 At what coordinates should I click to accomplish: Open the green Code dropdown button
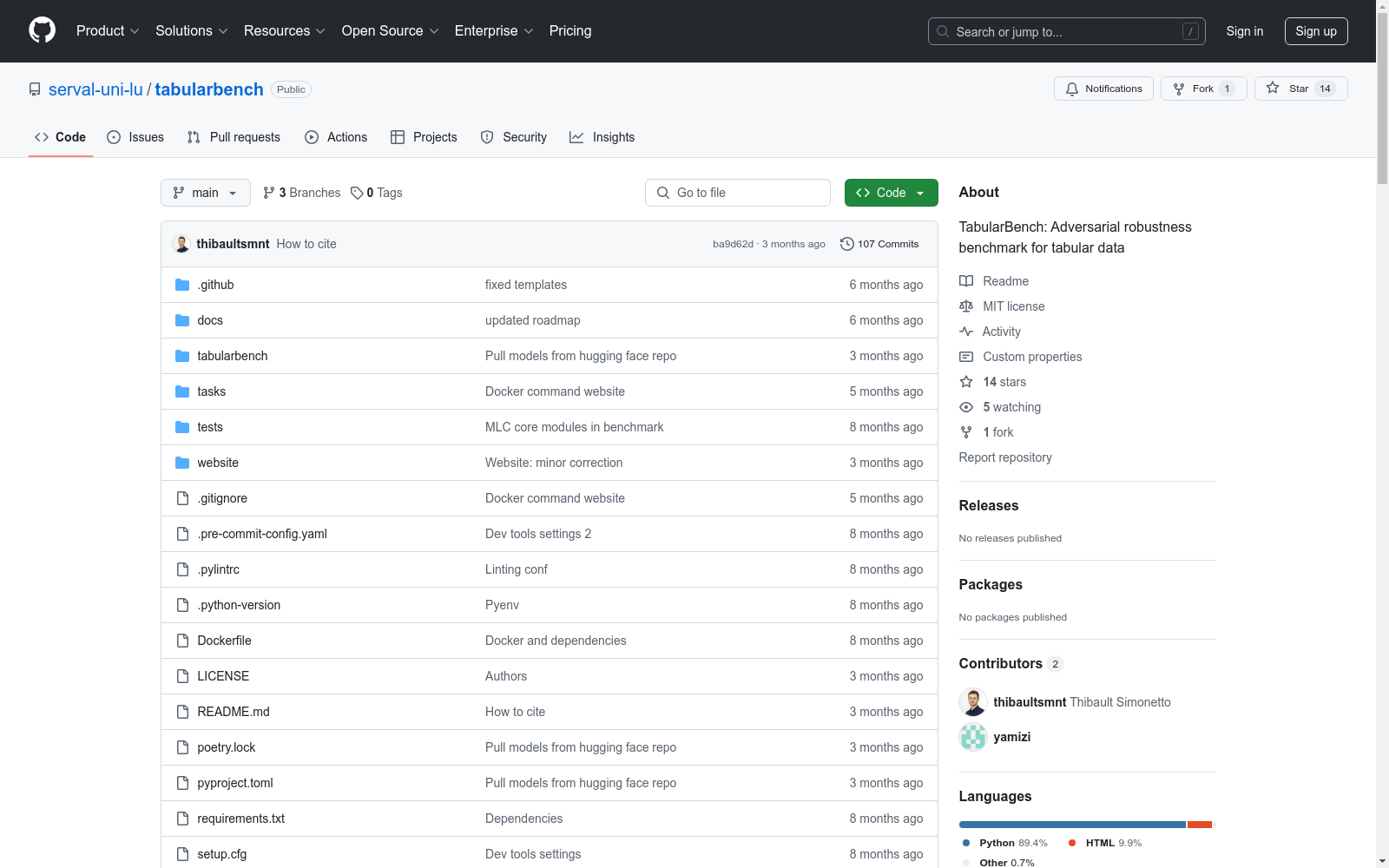point(892,193)
